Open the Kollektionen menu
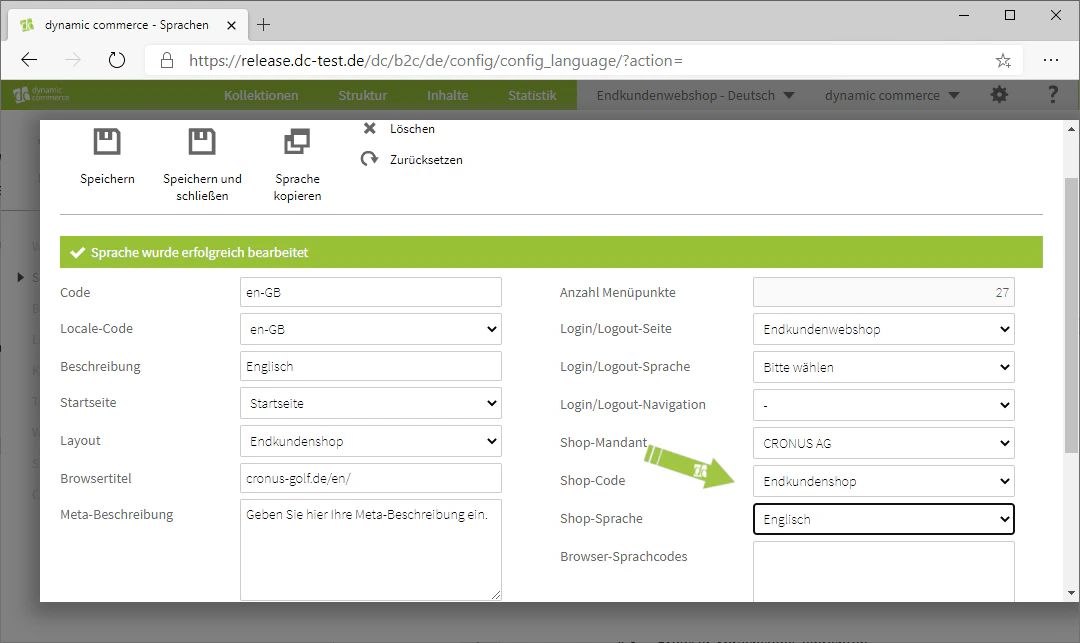The image size is (1080, 643). [x=261, y=95]
